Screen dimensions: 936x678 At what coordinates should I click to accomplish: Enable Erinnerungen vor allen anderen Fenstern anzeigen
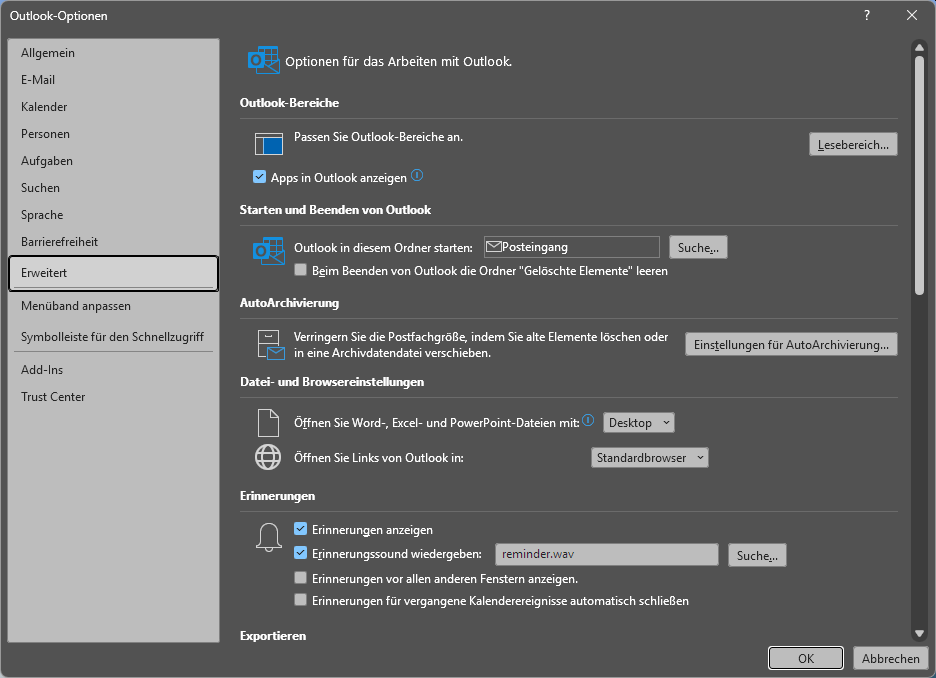pos(300,578)
